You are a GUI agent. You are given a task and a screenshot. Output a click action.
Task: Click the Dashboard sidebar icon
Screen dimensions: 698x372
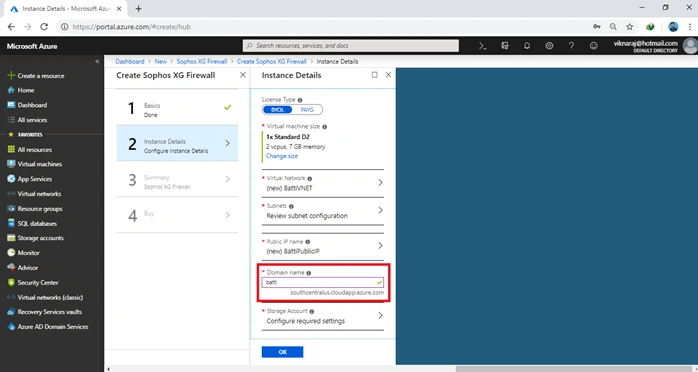(11, 105)
